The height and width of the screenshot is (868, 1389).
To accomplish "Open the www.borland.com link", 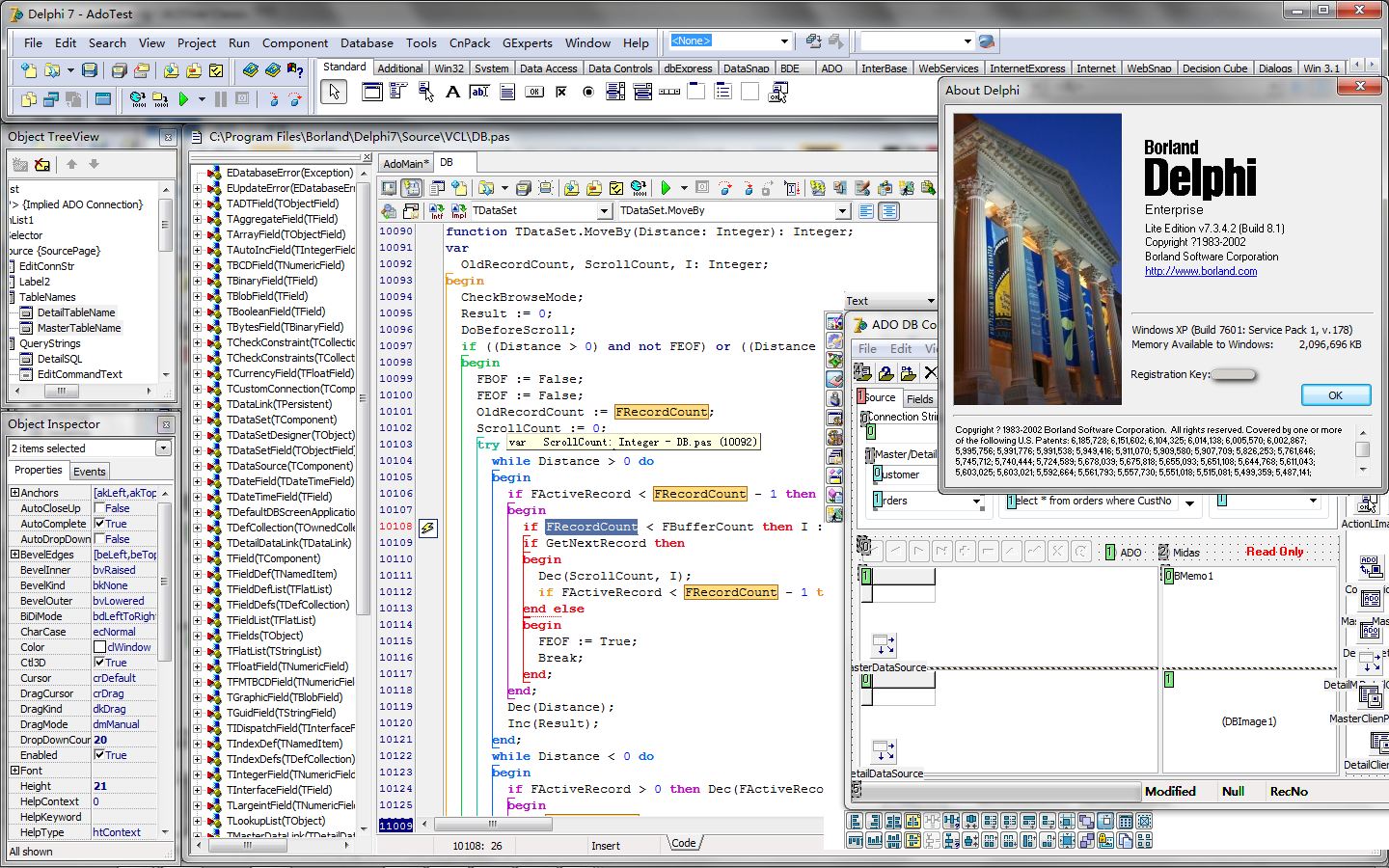I will coord(1200,271).
